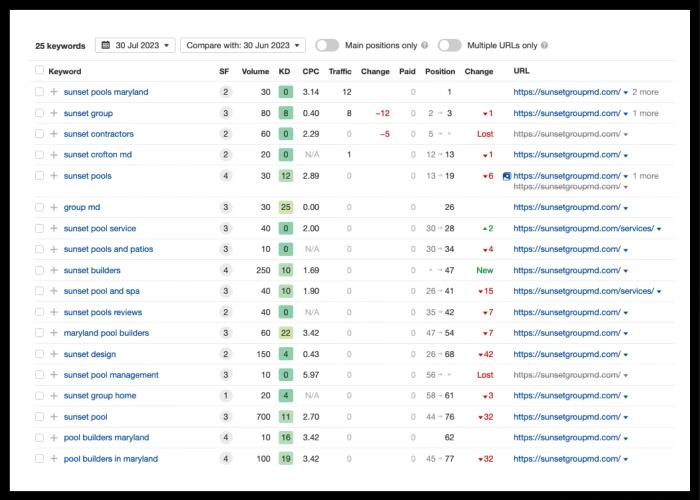Open URL dropdown arrow in sunset pool and spa row
The image size is (700, 500).
(x=659, y=292)
